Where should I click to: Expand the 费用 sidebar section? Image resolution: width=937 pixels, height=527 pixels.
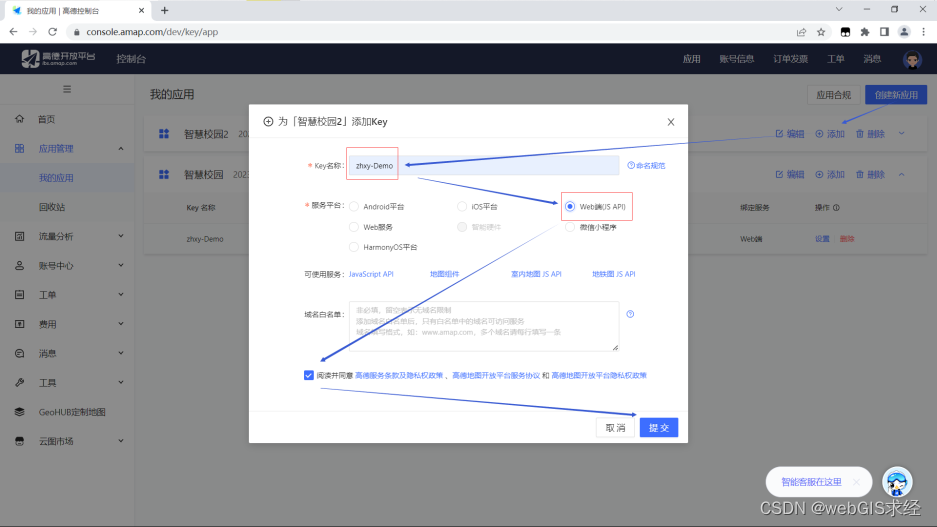point(67,324)
